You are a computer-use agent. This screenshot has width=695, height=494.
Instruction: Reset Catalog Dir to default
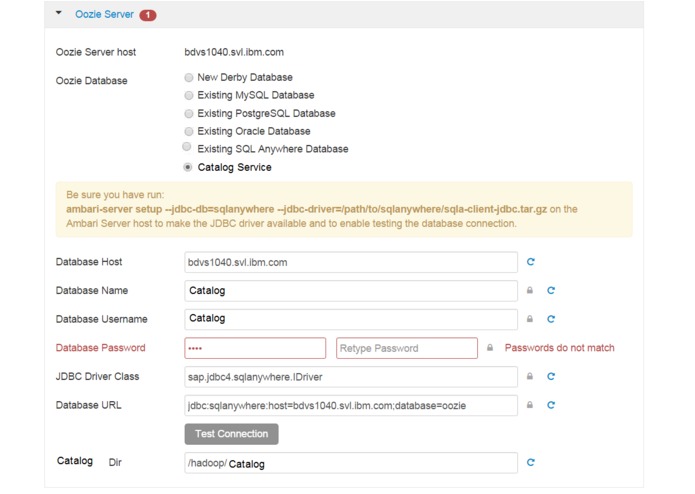click(x=531, y=463)
